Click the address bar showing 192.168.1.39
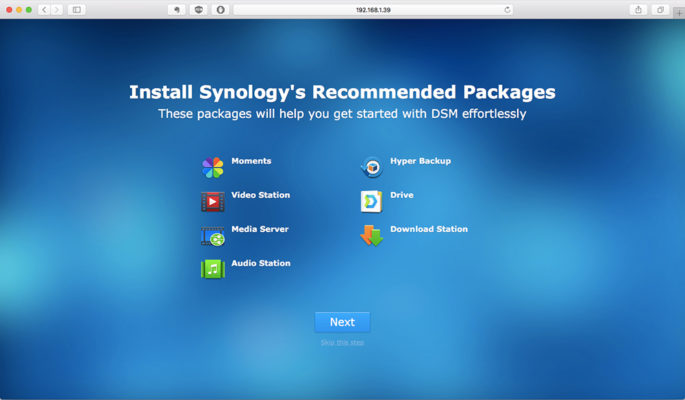Image resolution: width=685 pixels, height=400 pixels. coord(373,10)
